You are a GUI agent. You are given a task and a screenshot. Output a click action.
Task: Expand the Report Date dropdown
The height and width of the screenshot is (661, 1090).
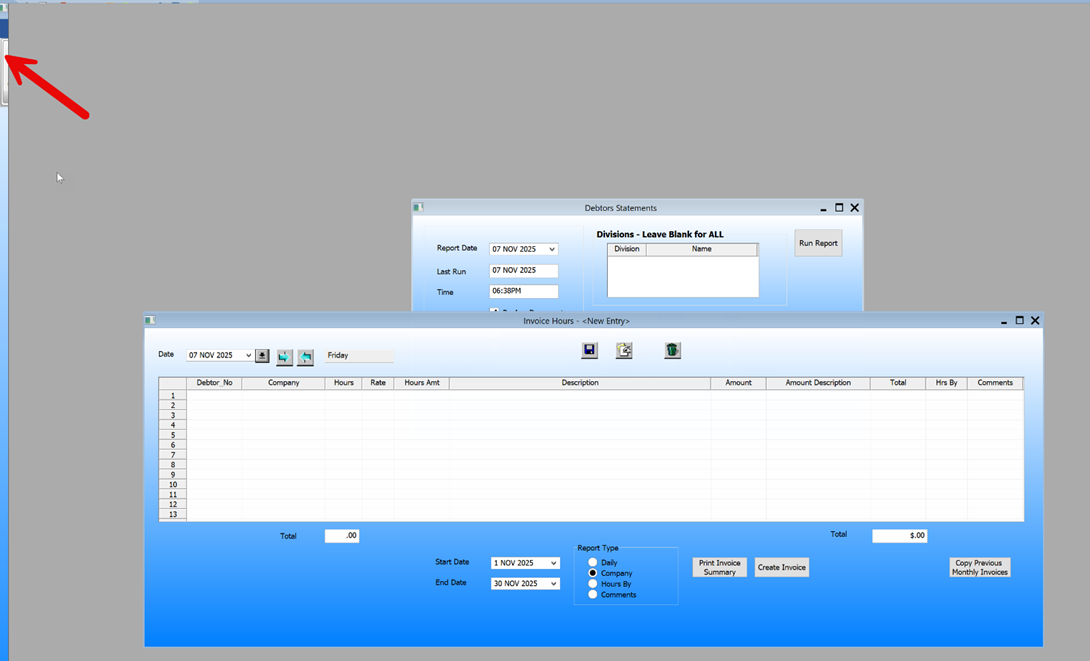(552, 250)
